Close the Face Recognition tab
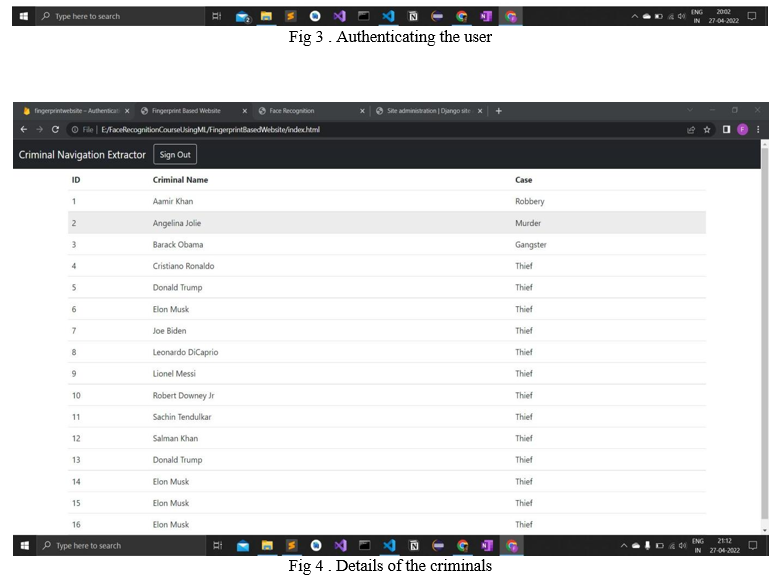 coord(362,111)
